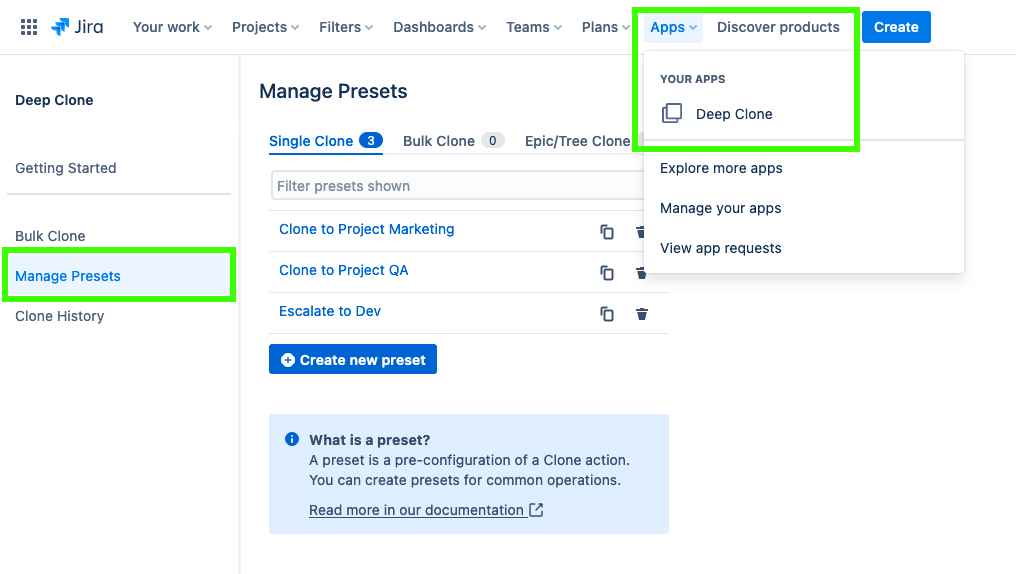Screen dimensions: 1016x574
Task: Copy the Clone to Project QA preset
Action: pyautogui.click(x=607, y=273)
